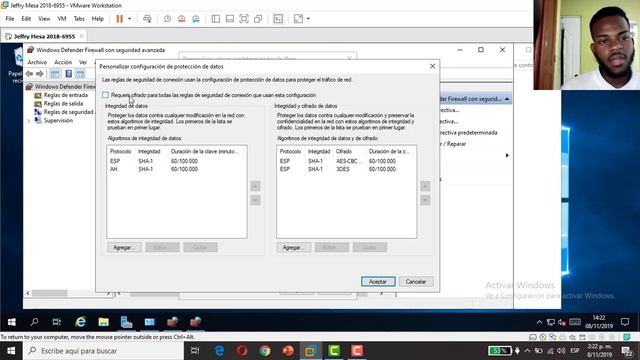
Task: Select the ESP AES-CBC row in encryption list
Action: click(x=346, y=161)
